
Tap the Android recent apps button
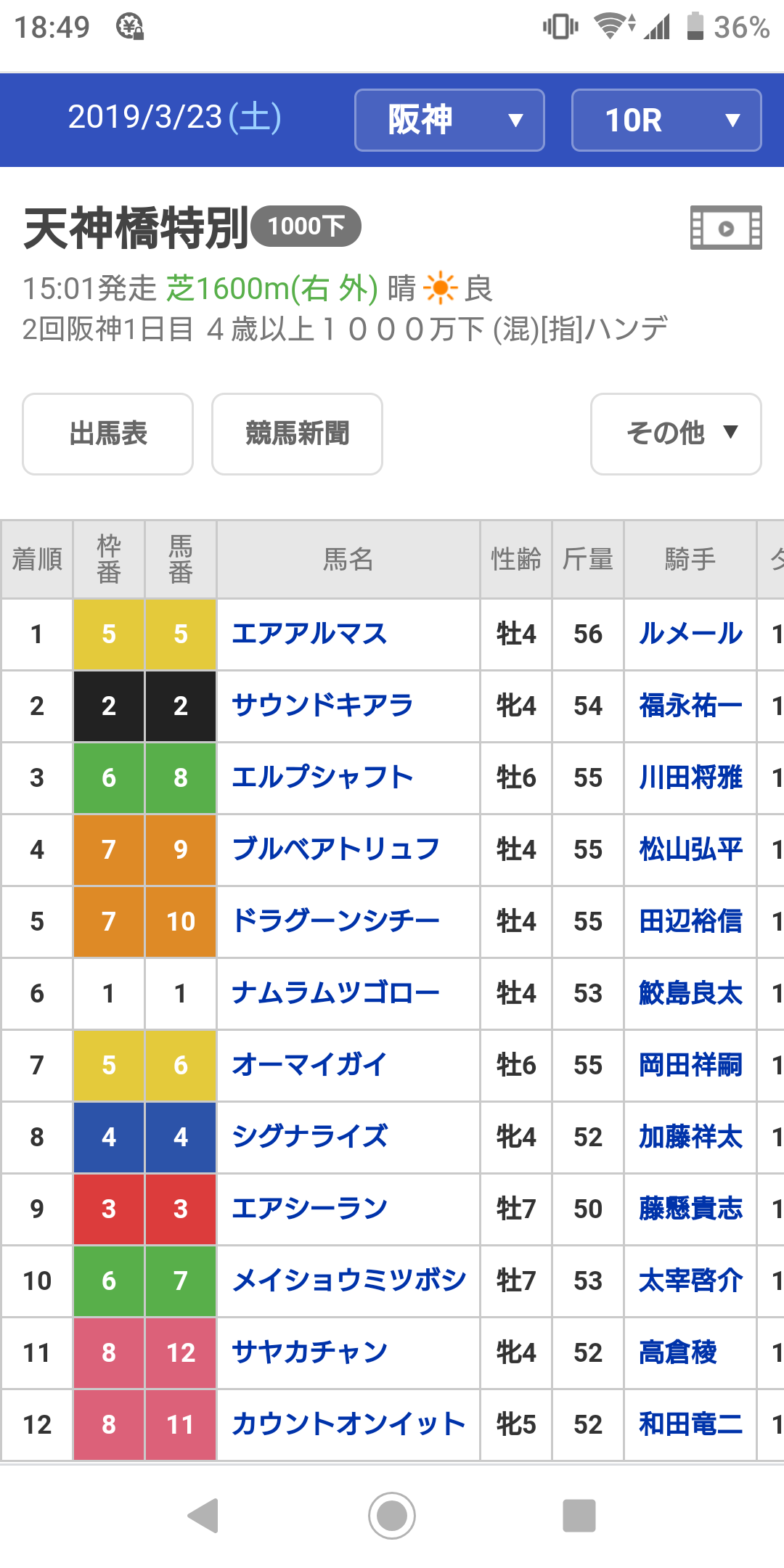coord(579,1515)
